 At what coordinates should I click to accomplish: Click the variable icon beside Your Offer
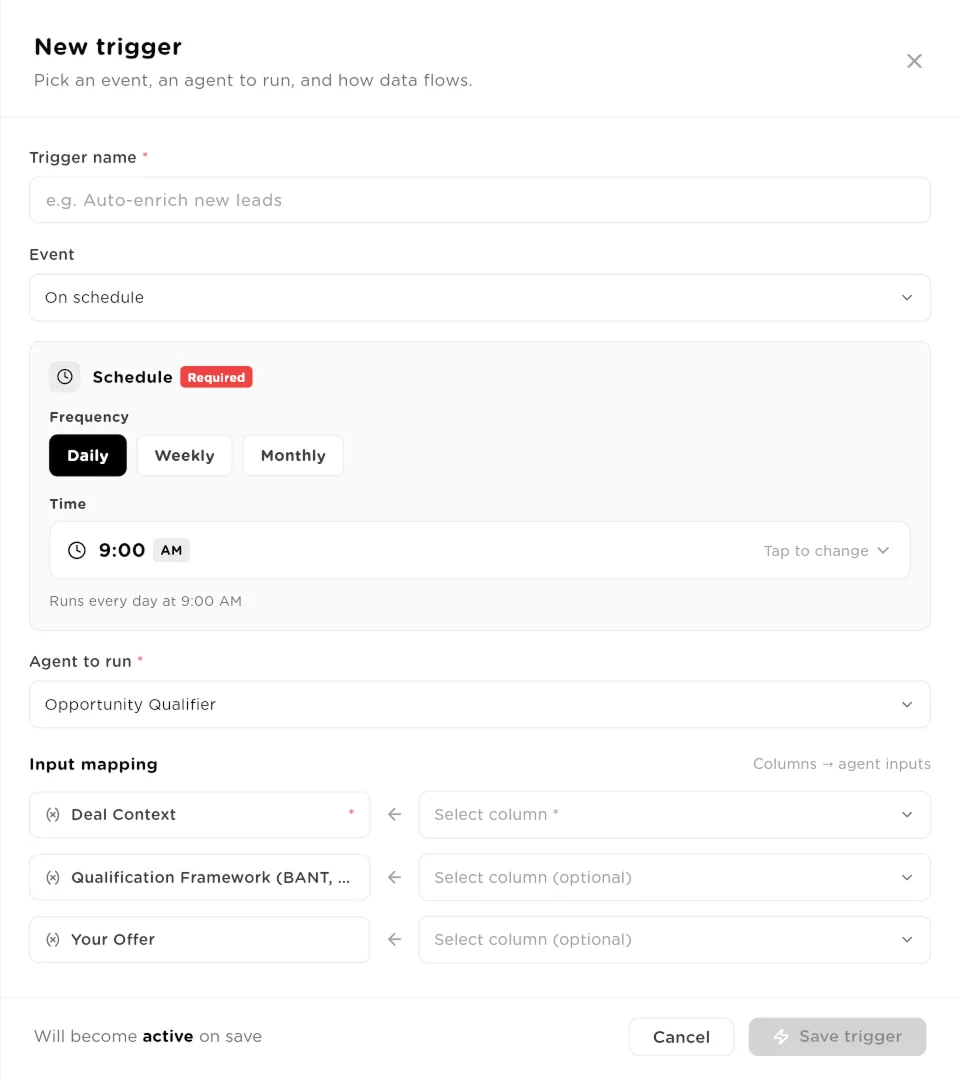point(53,939)
